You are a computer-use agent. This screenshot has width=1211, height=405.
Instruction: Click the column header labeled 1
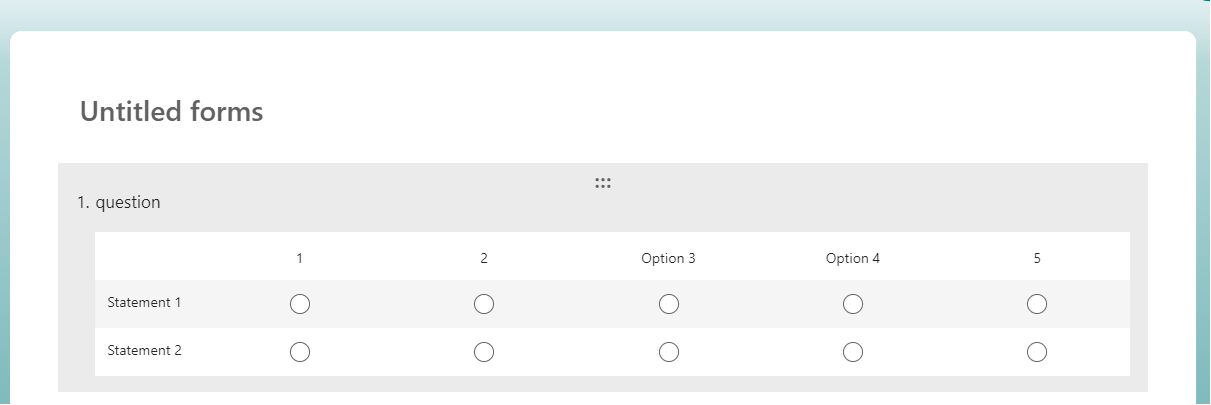click(299, 258)
